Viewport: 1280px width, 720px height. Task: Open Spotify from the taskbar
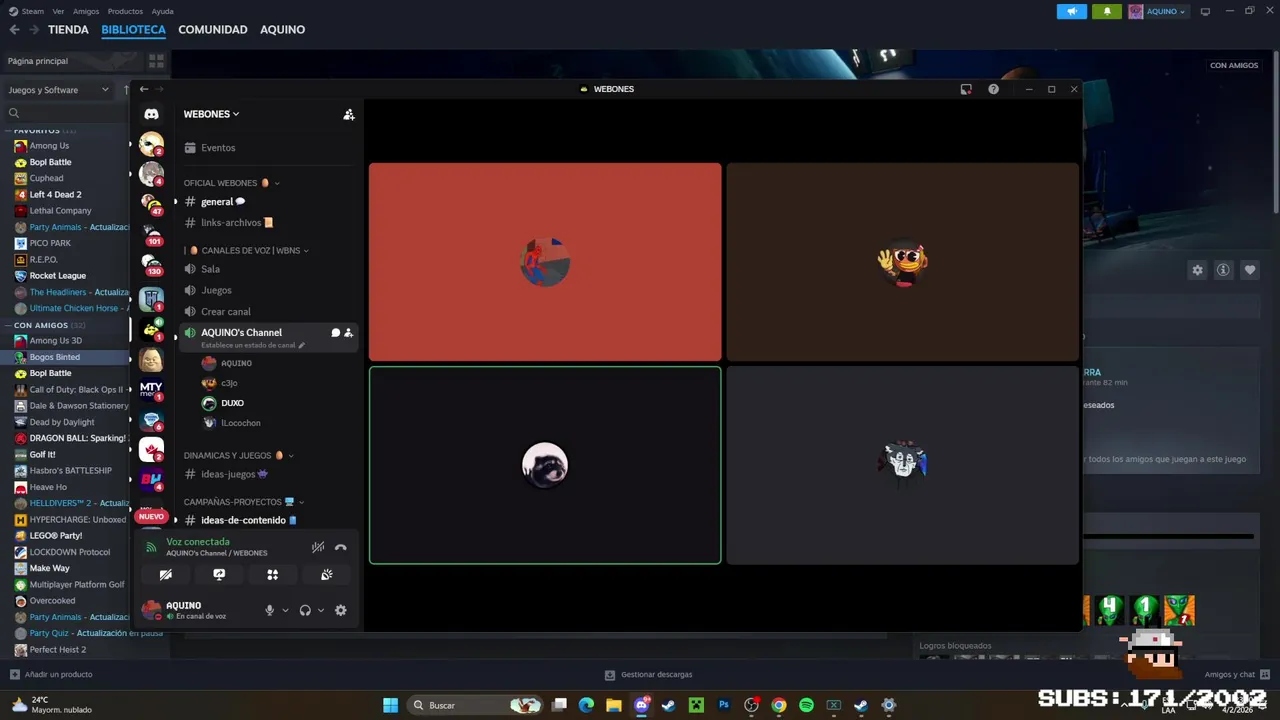[x=806, y=705]
